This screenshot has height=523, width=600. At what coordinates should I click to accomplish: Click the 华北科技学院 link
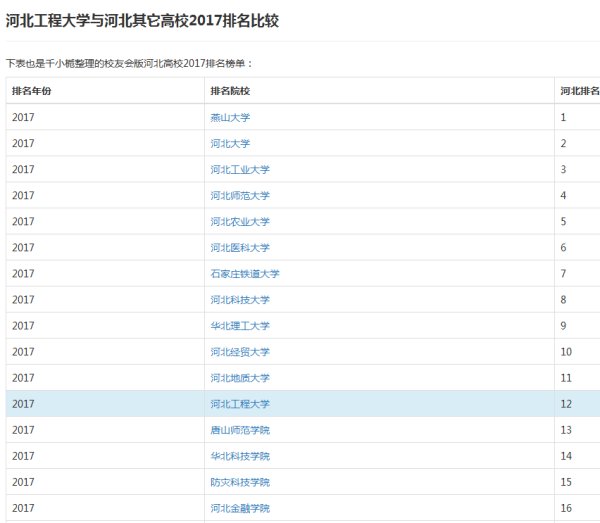240,456
